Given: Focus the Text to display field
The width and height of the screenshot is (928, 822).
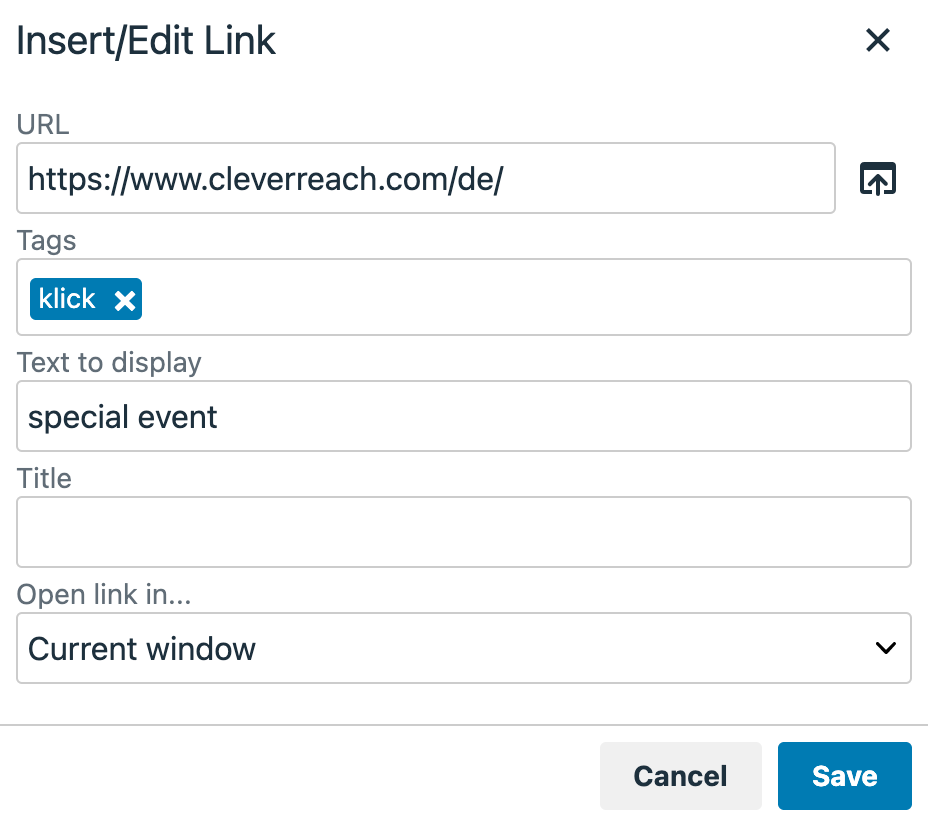Looking at the screenshot, I should (x=463, y=416).
